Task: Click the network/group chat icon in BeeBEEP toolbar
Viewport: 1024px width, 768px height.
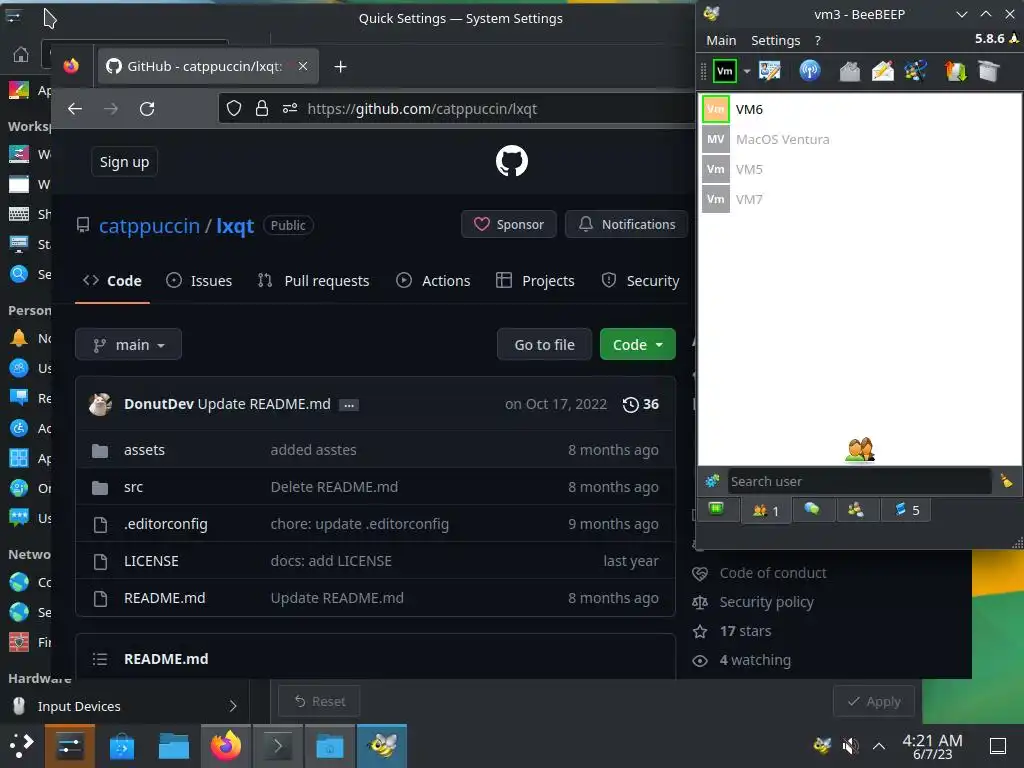Action: pyautogui.click(x=916, y=71)
